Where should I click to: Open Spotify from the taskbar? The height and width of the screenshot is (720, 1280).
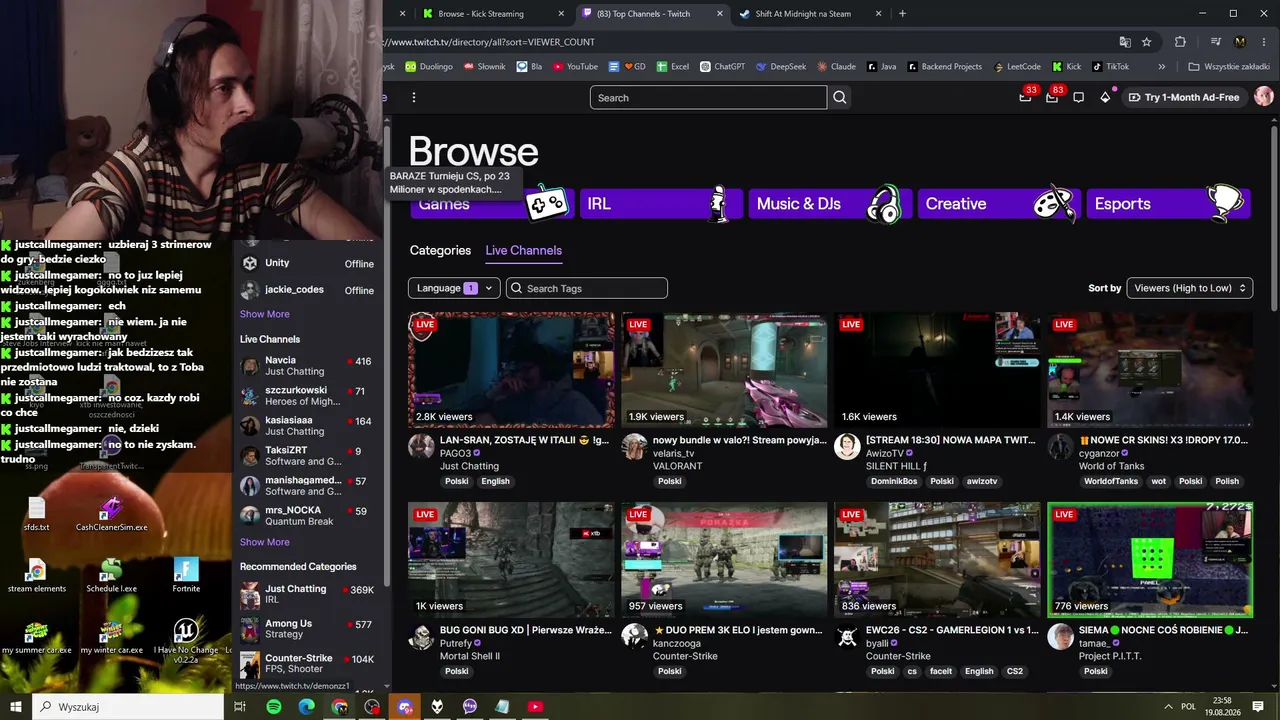coord(274,707)
